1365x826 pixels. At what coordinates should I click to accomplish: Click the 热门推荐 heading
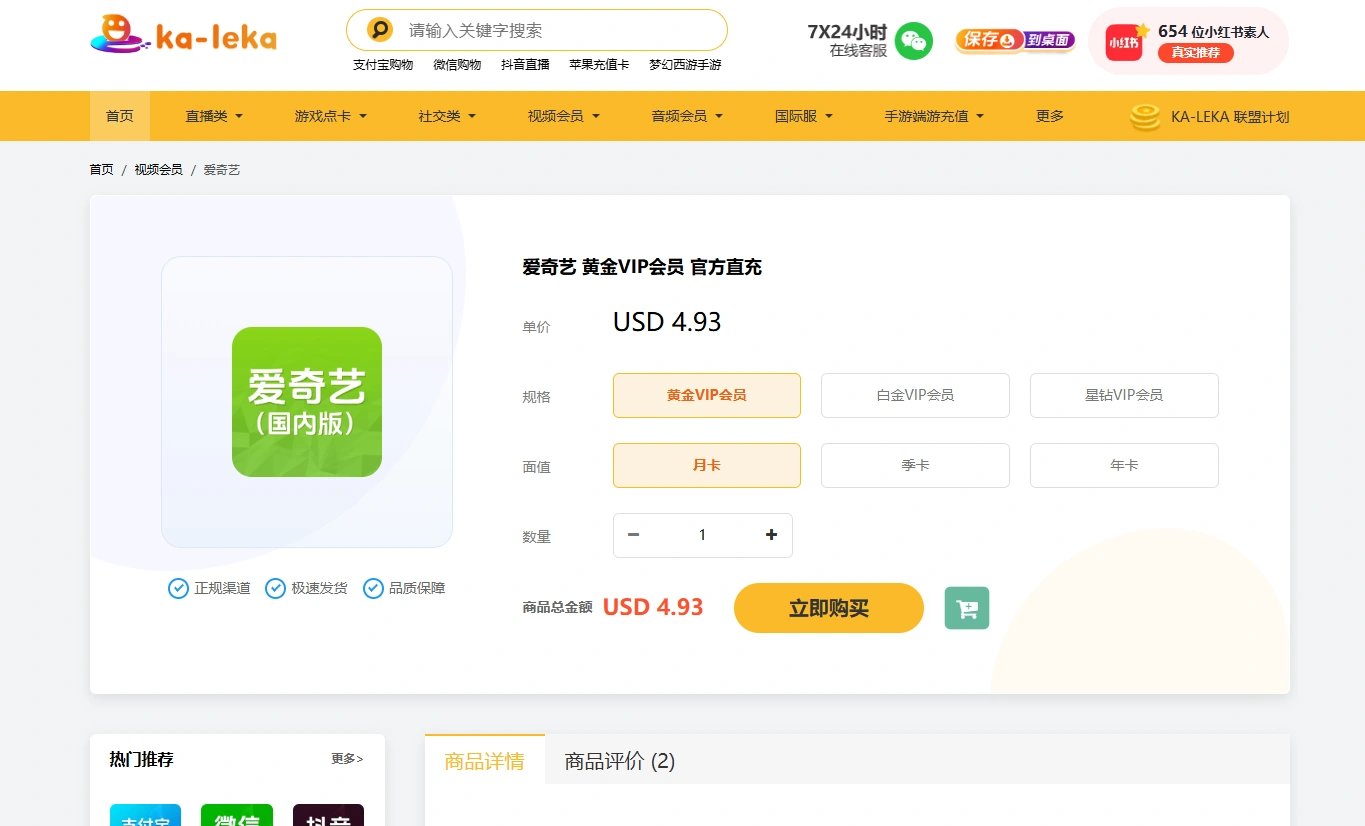pyautogui.click(x=141, y=760)
